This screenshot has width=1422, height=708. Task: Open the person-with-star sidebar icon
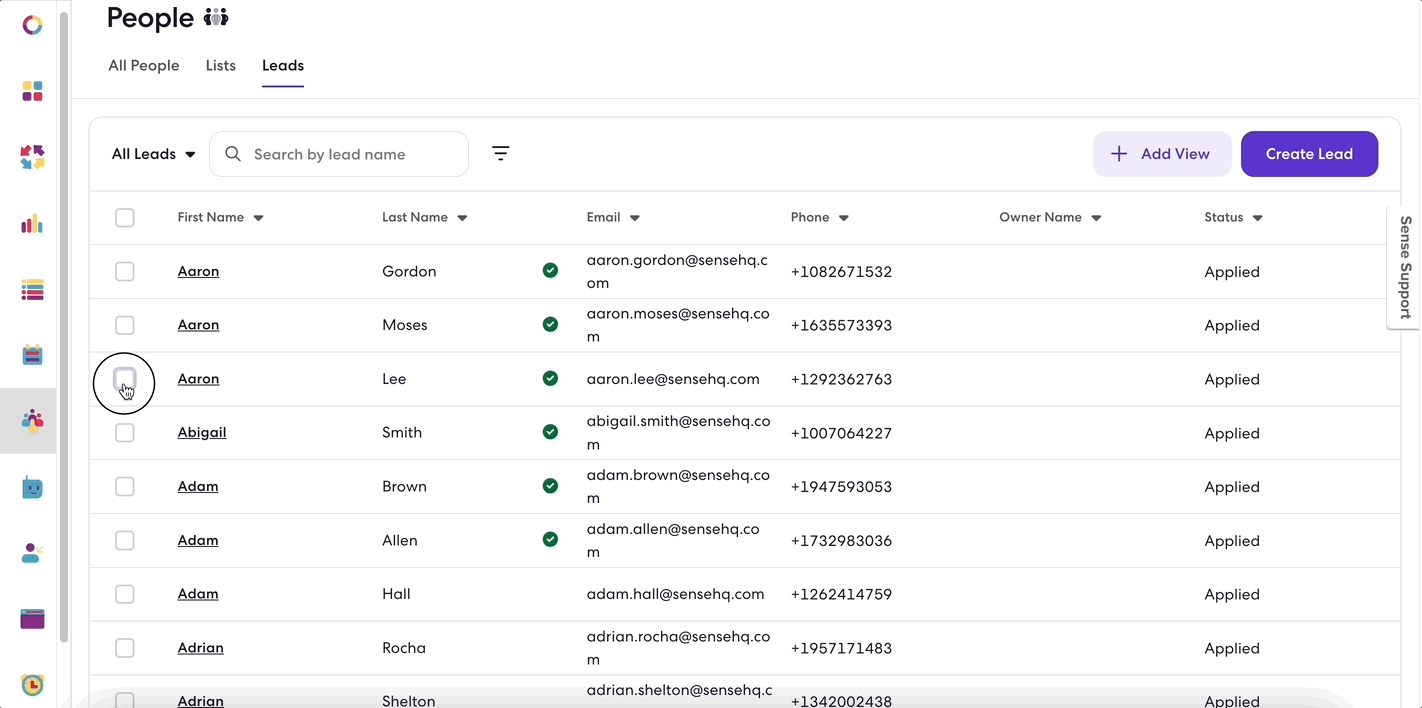32,553
